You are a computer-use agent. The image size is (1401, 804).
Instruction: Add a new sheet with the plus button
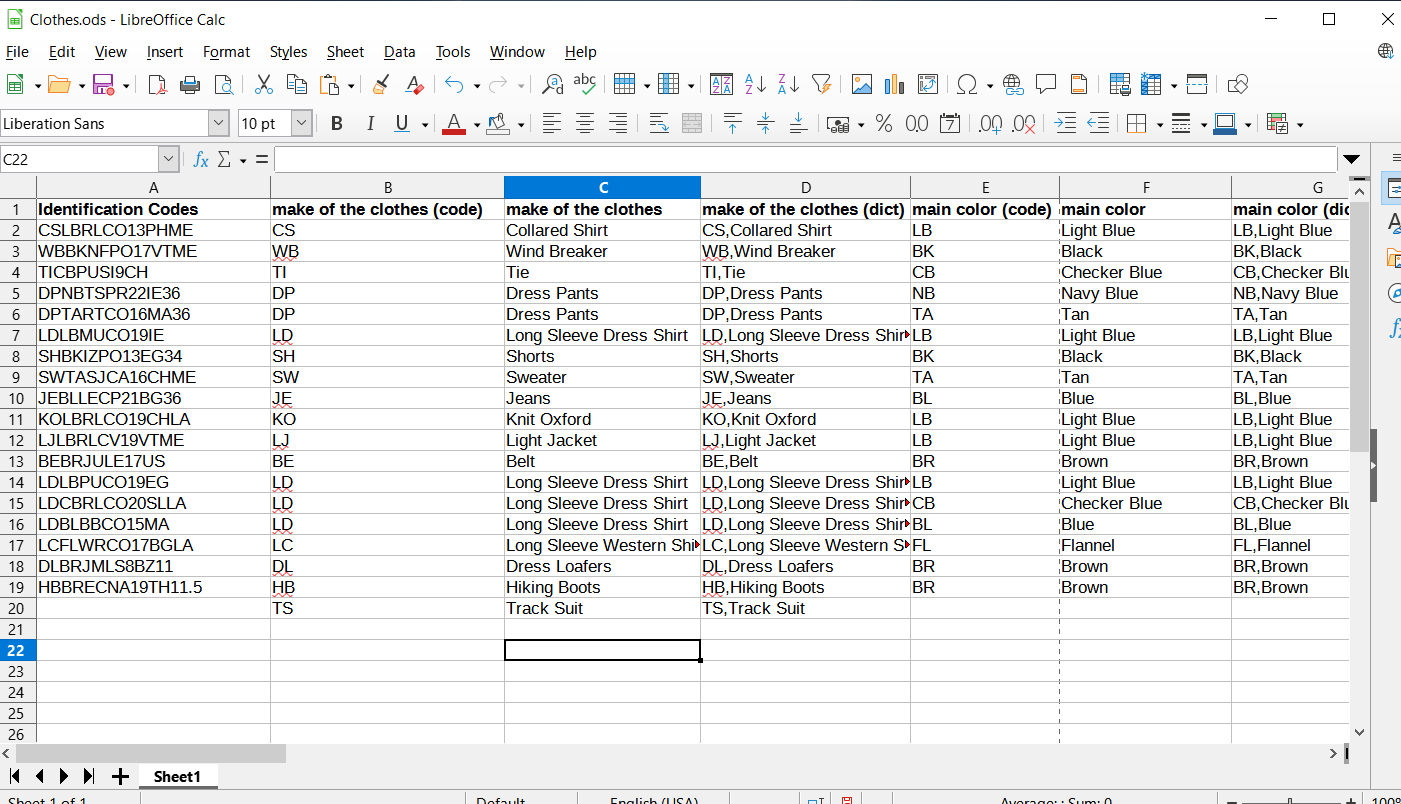pos(120,777)
